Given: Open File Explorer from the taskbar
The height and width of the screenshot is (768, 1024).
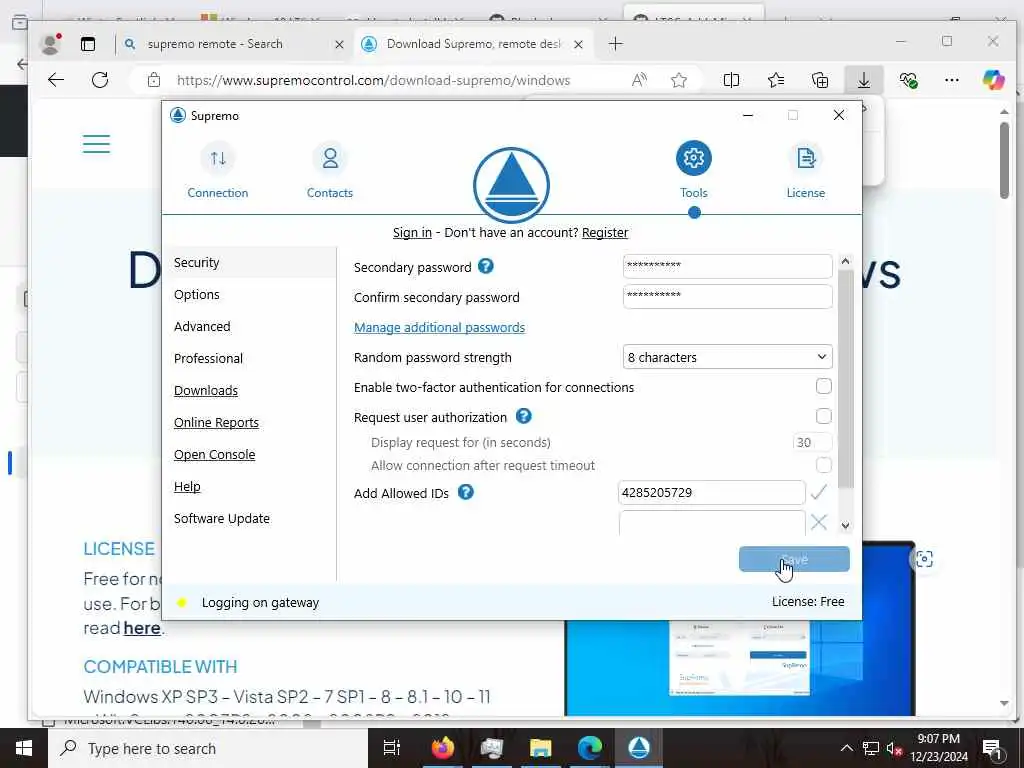Looking at the screenshot, I should pos(541,748).
